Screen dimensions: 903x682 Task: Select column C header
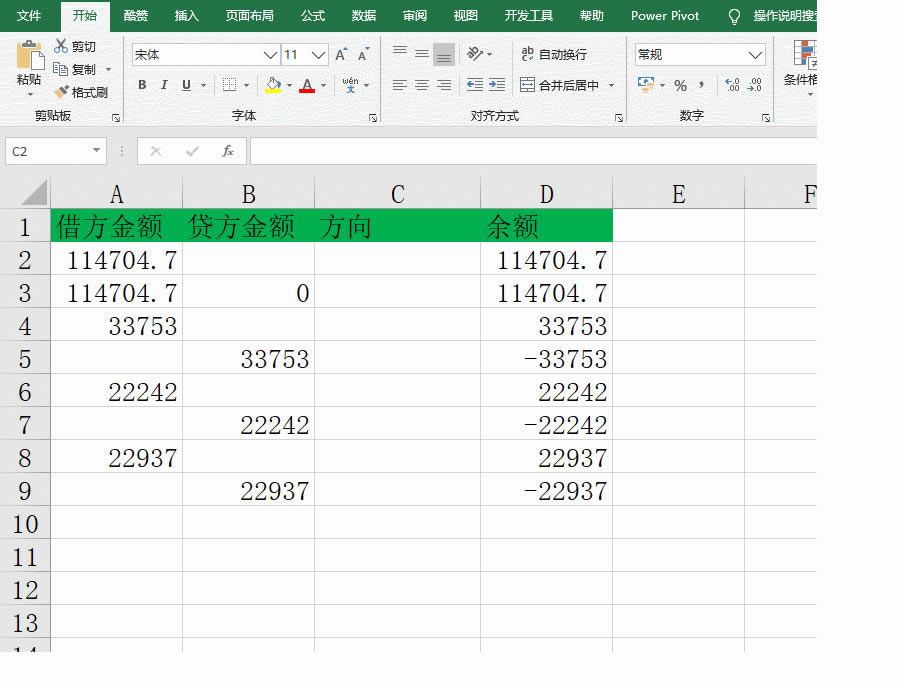tap(397, 194)
